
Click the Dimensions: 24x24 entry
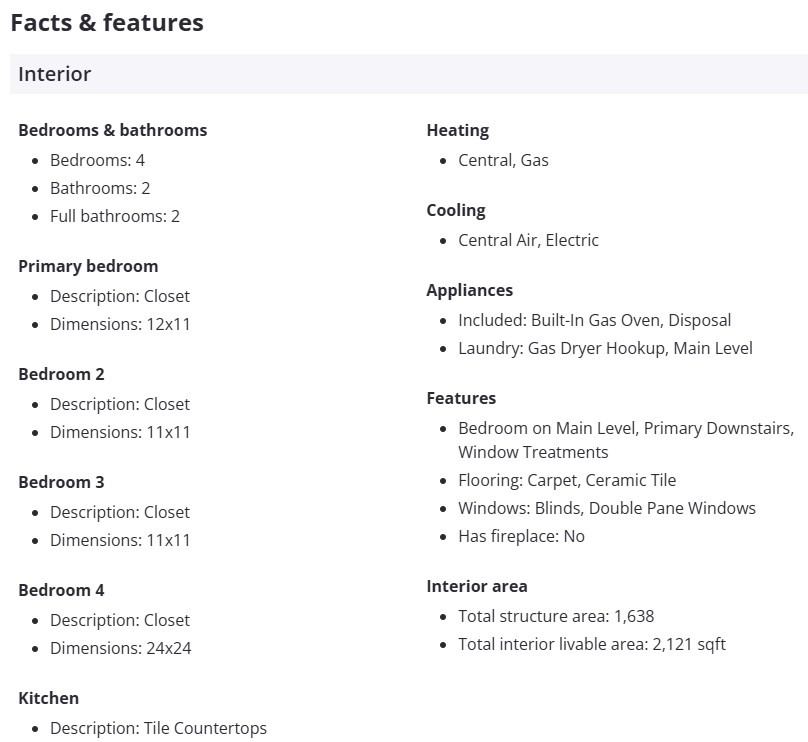(120, 648)
